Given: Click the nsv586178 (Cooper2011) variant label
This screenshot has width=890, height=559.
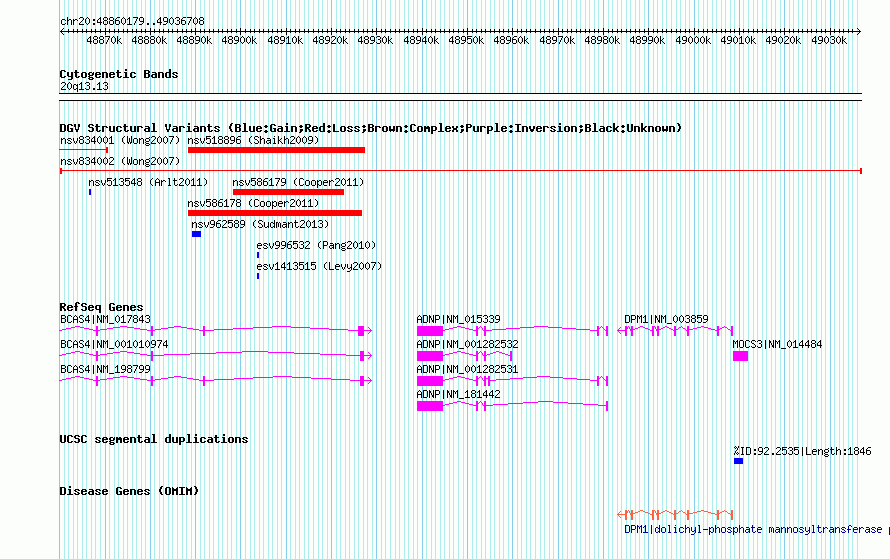Looking at the screenshot, I should click(x=253, y=203).
